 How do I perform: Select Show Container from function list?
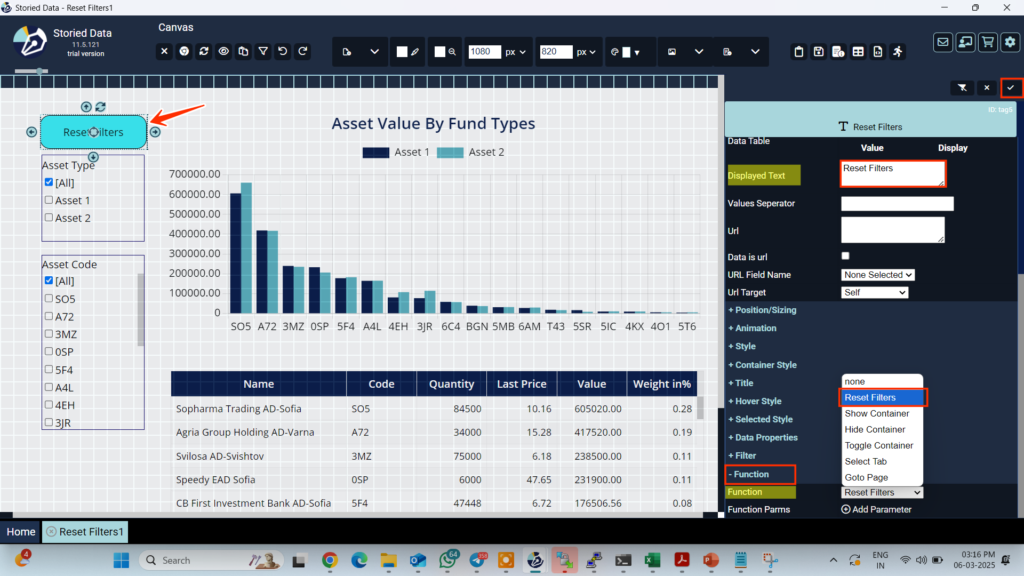[876, 413]
